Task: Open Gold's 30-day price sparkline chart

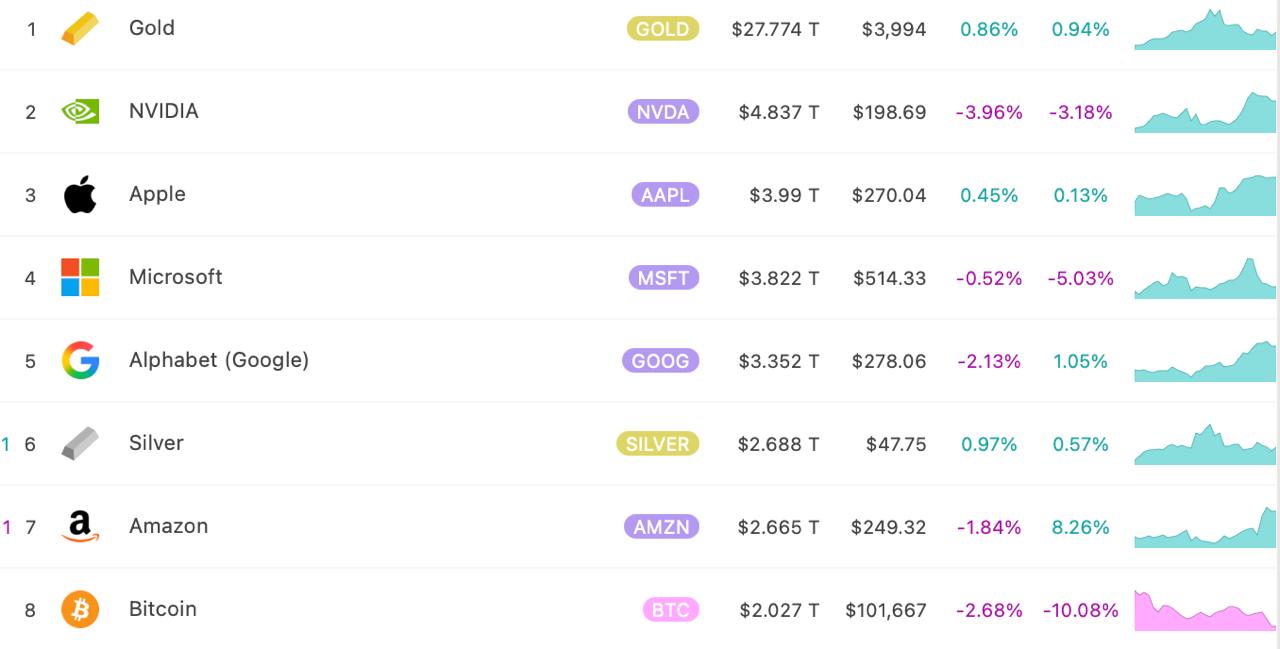Action: [1205, 32]
